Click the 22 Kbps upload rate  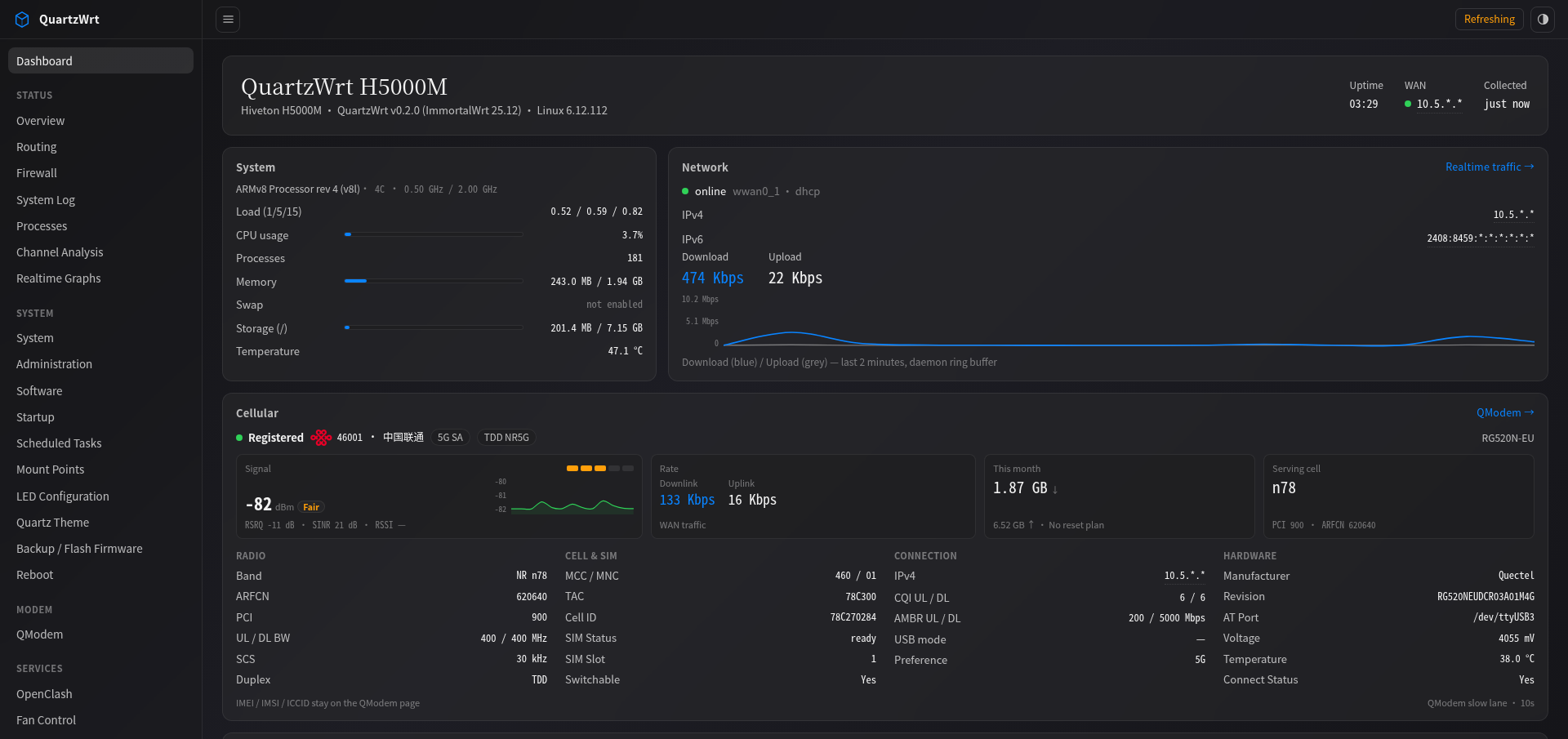click(x=795, y=278)
